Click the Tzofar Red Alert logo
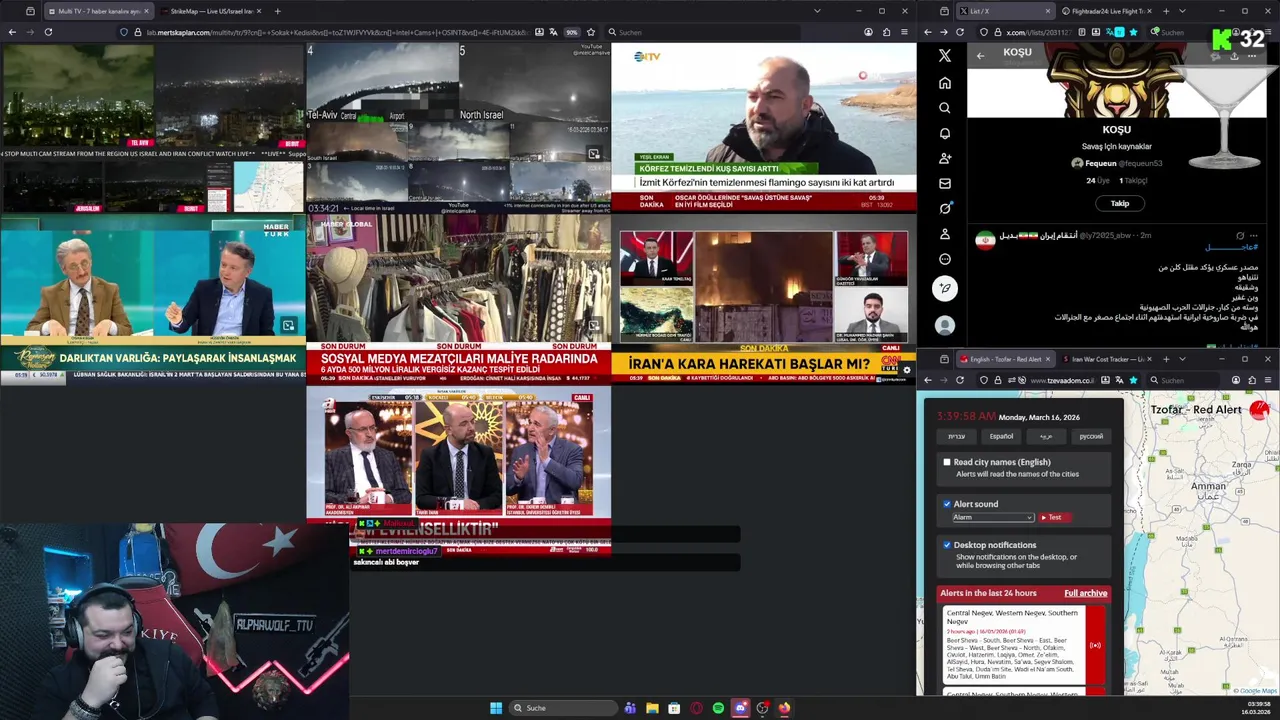Screen dimensions: 1280x720 (1259, 409)
